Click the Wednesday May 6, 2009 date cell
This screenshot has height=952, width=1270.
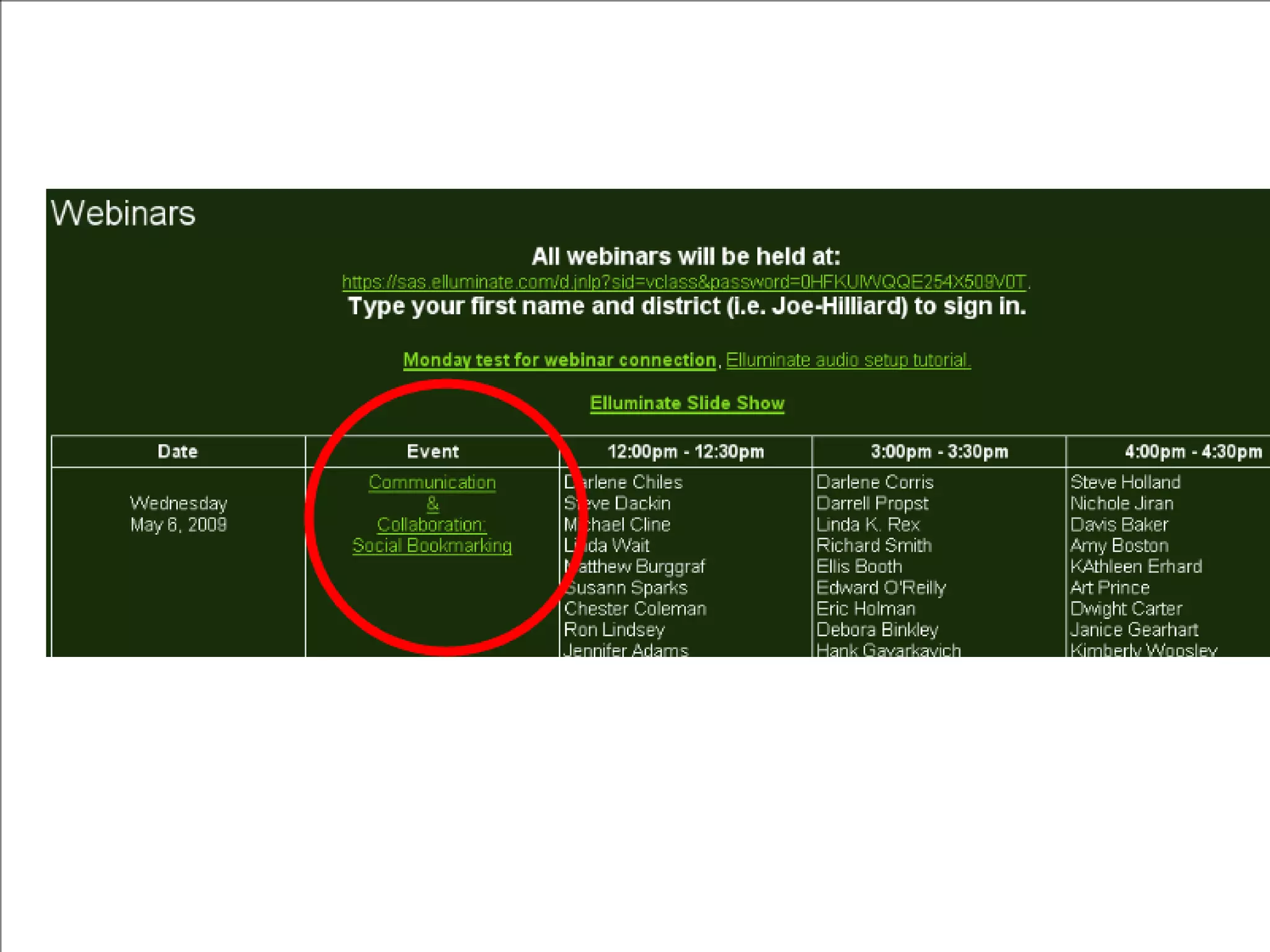179,514
